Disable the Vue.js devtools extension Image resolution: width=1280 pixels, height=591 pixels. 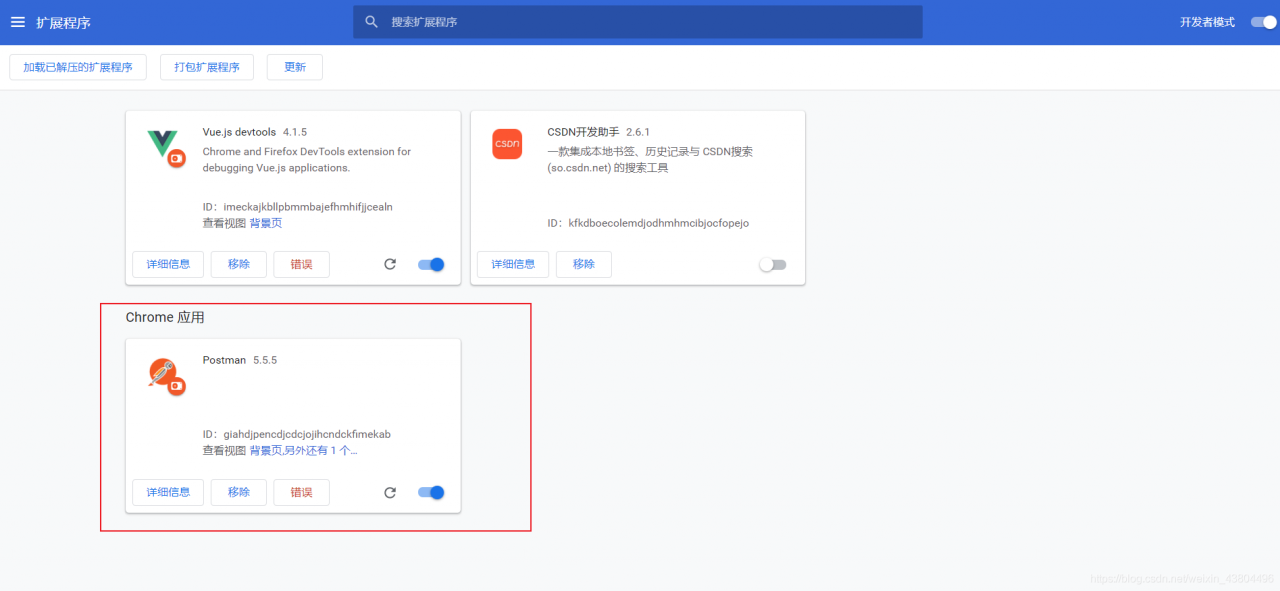(431, 264)
